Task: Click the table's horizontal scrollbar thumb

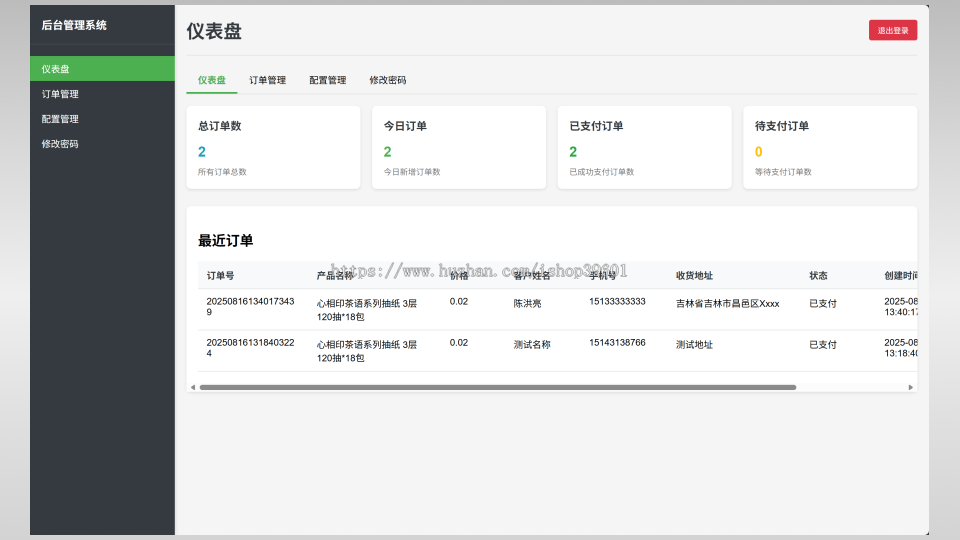Action: [498, 388]
